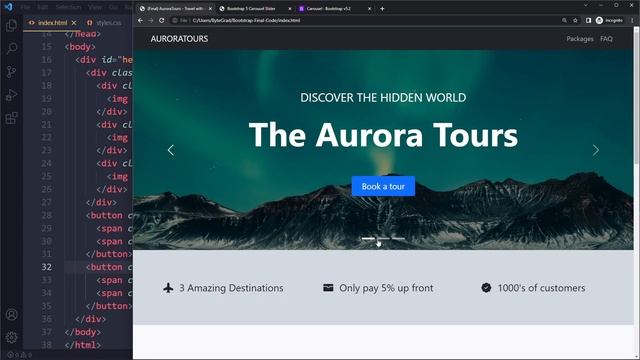This screenshot has height=360, width=640.
Task: Reload the browser page
Action: tap(162, 20)
